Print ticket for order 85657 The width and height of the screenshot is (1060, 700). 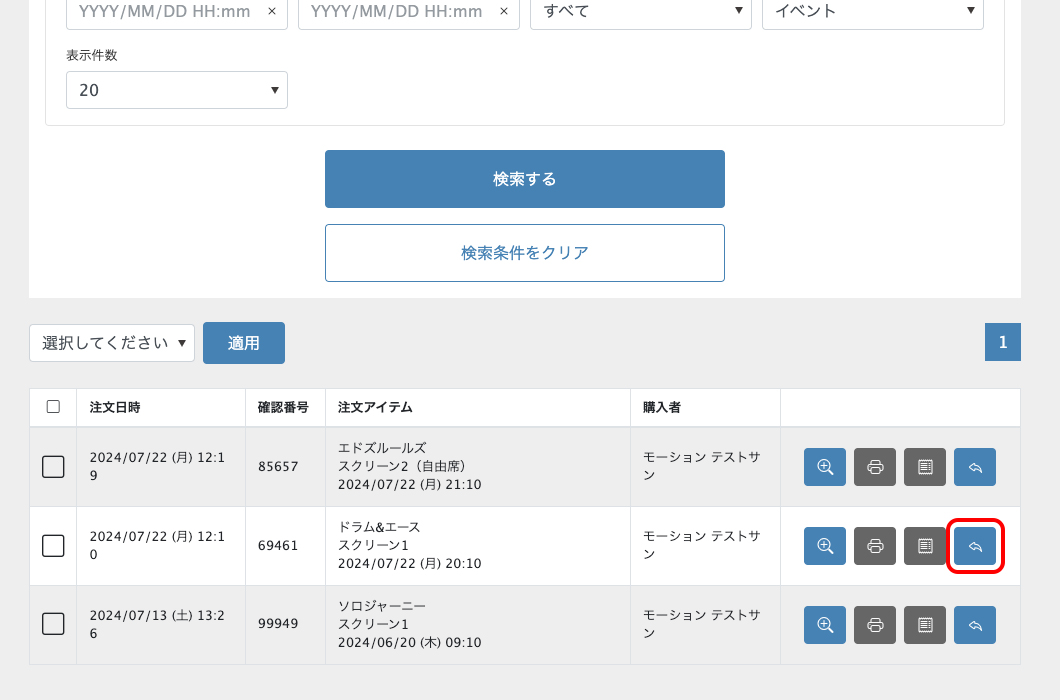[875, 467]
